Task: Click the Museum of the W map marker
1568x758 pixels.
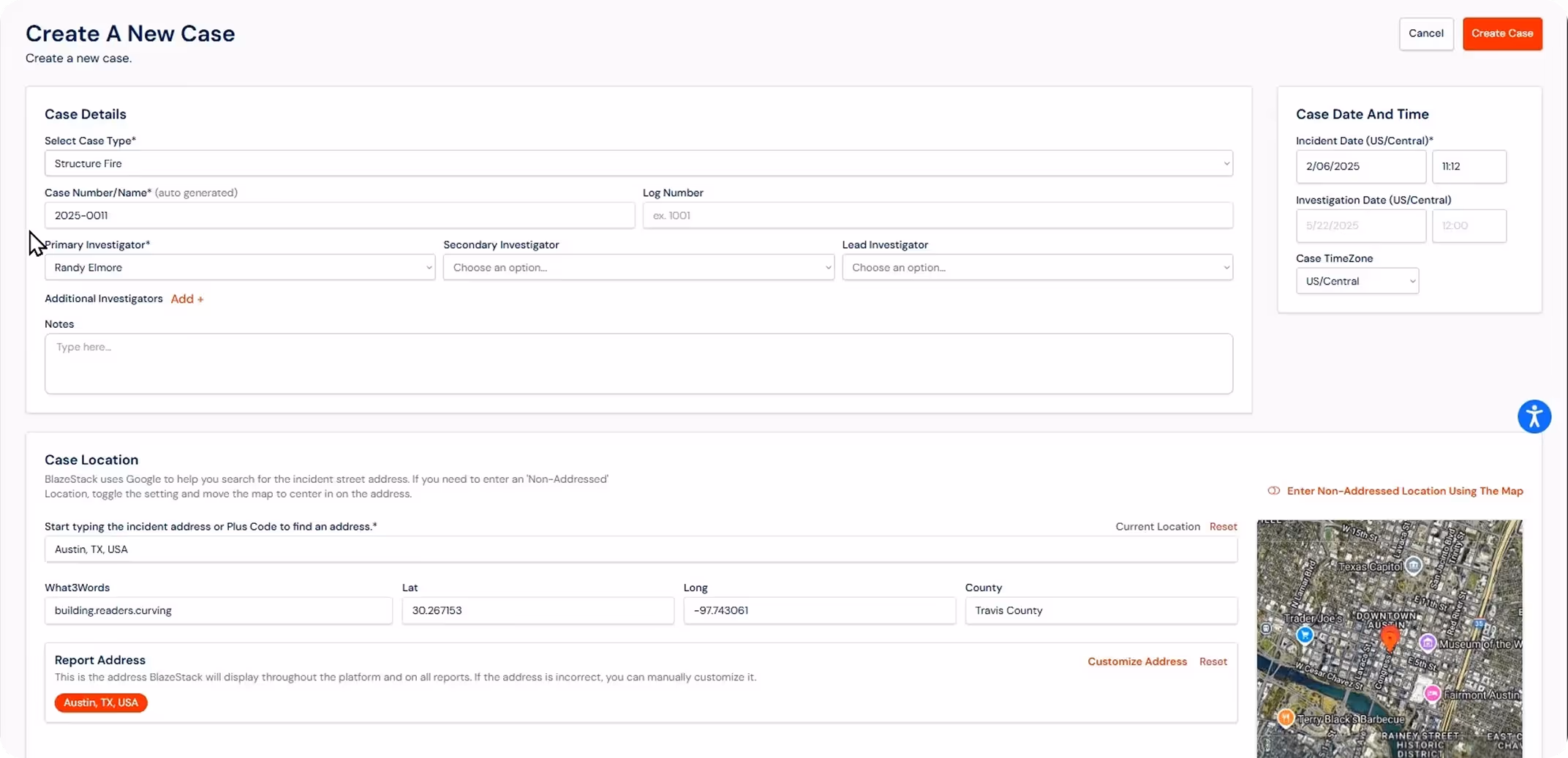Action: (x=1428, y=642)
